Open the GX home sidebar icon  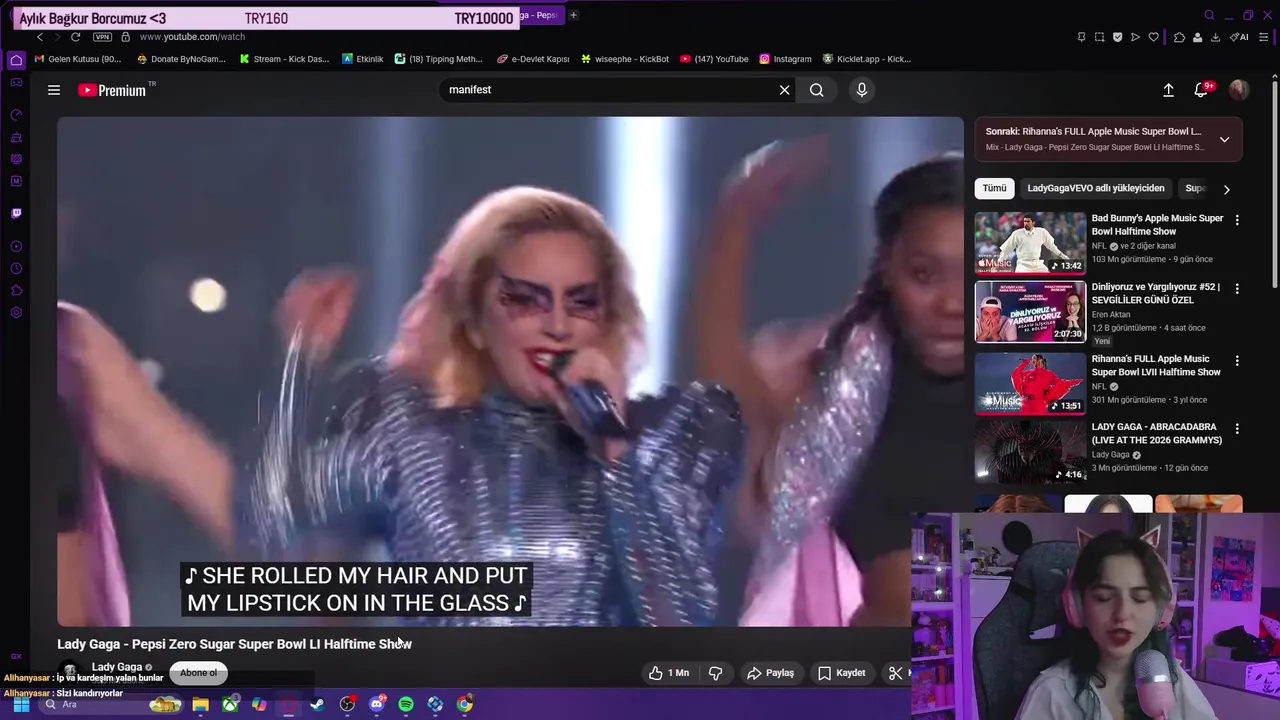pyautogui.click(x=16, y=60)
